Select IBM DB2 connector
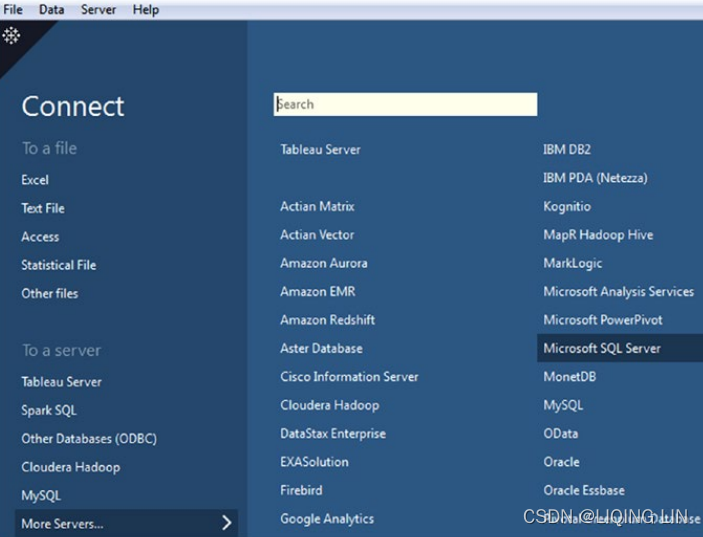 click(x=567, y=150)
